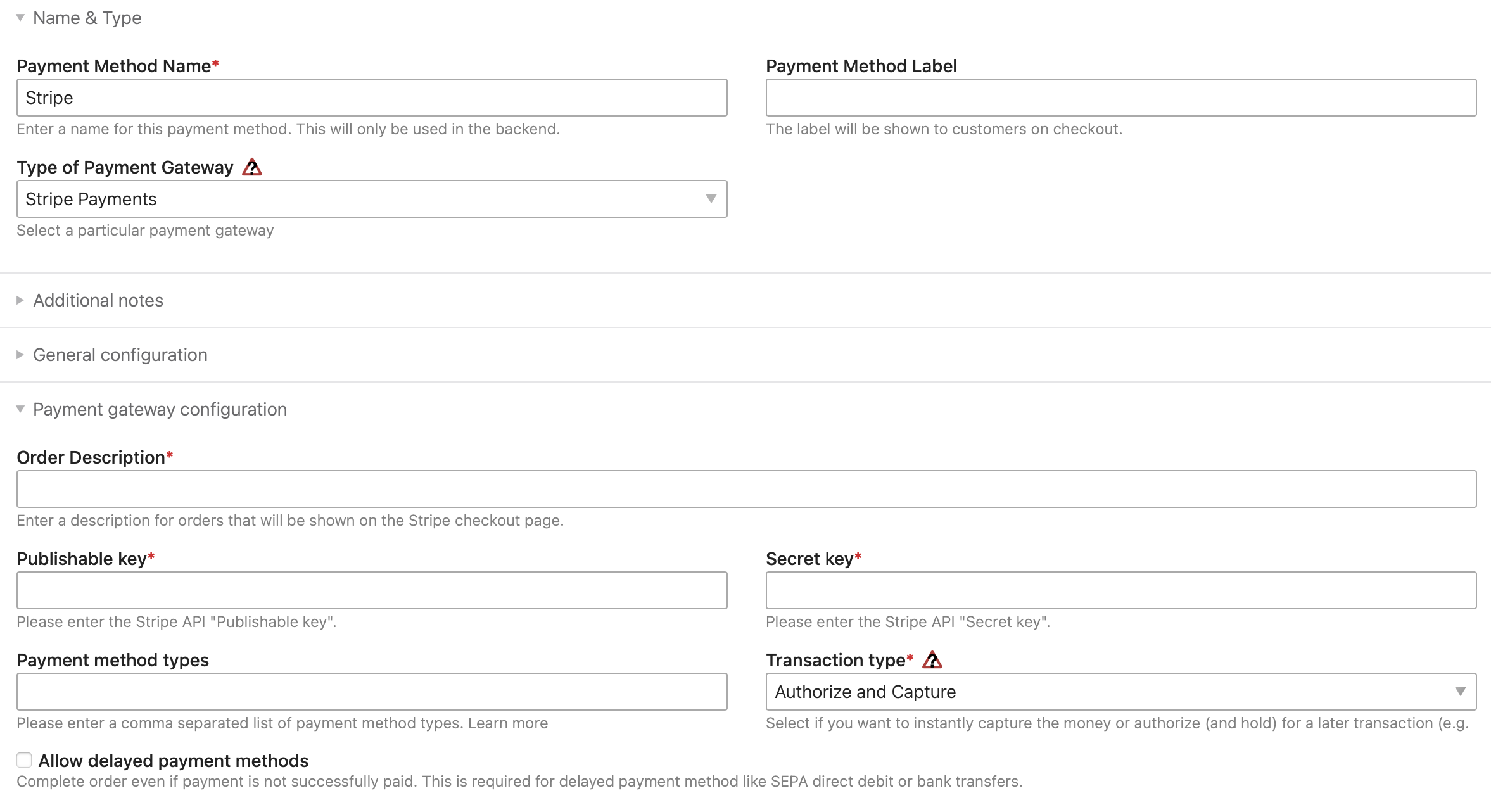This screenshot has height=812, width=1491.
Task: Focus the Payment Method Label field
Action: point(1120,98)
